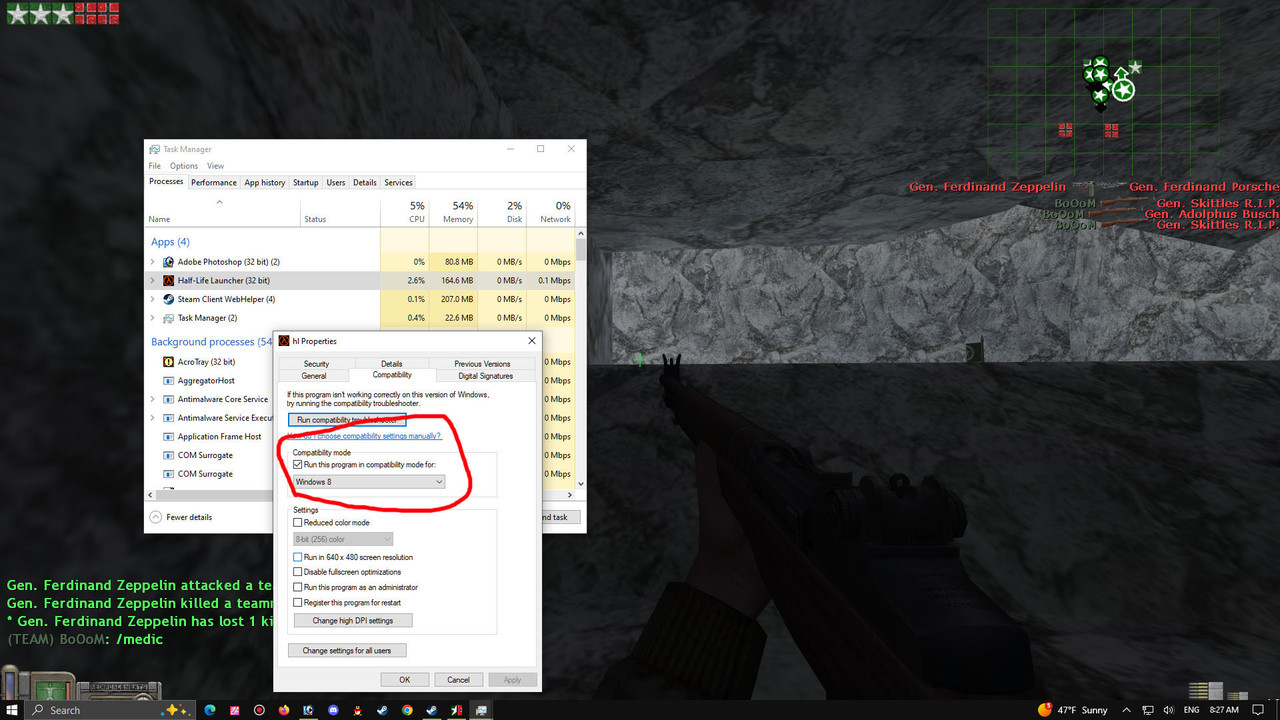The height and width of the screenshot is (720, 1280).
Task: Open Services tab in Task Manager
Action: click(x=399, y=182)
